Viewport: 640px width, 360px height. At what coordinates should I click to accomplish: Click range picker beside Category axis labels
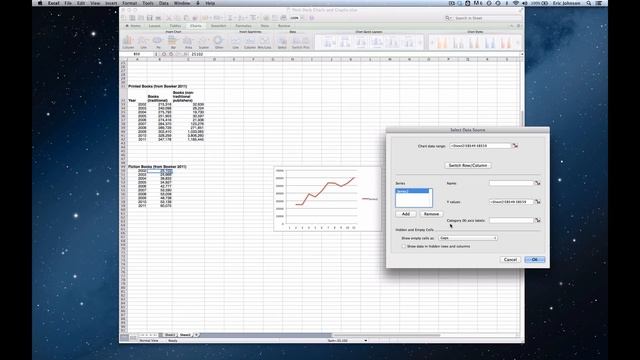click(538, 220)
